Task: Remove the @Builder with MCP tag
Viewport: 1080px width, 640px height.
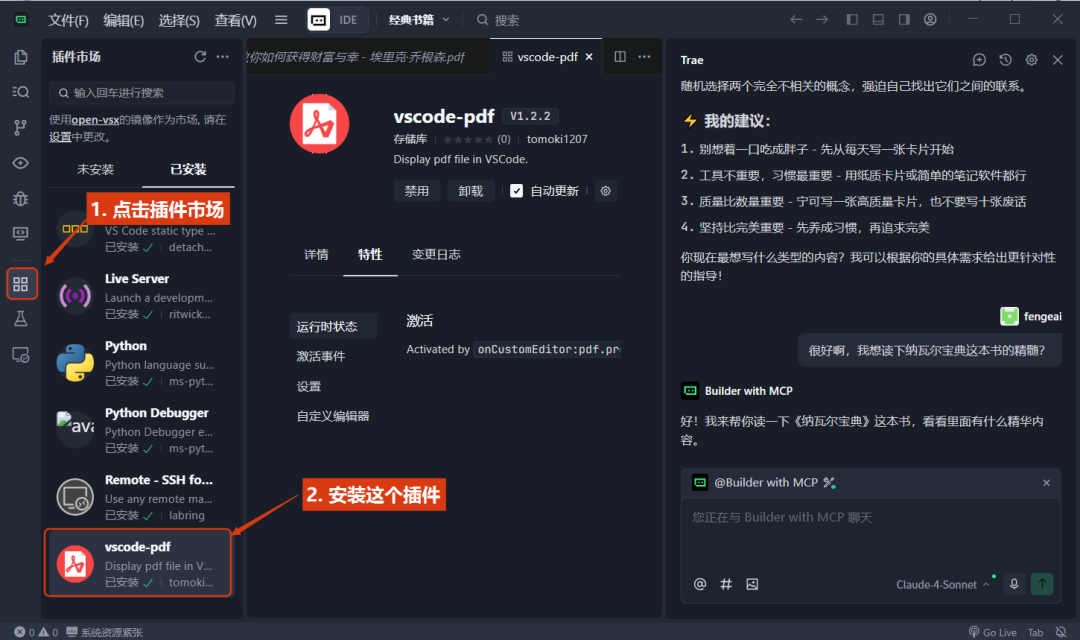Action: tap(1046, 483)
